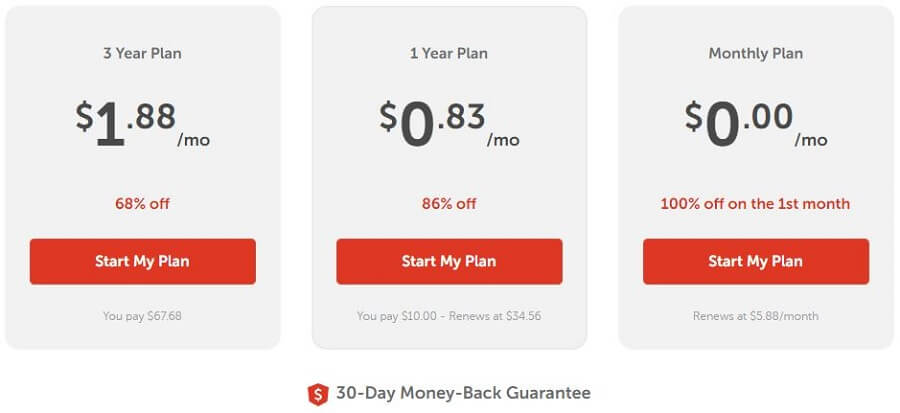Image resolution: width=900 pixels, height=413 pixels.
Task: Click the $0.00 per month price
Action: [x=756, y=124]
